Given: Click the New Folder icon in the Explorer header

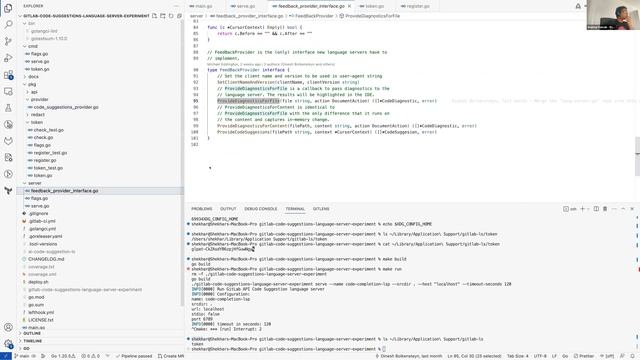Looking at the screenshot, I should (x=163, y=16).
